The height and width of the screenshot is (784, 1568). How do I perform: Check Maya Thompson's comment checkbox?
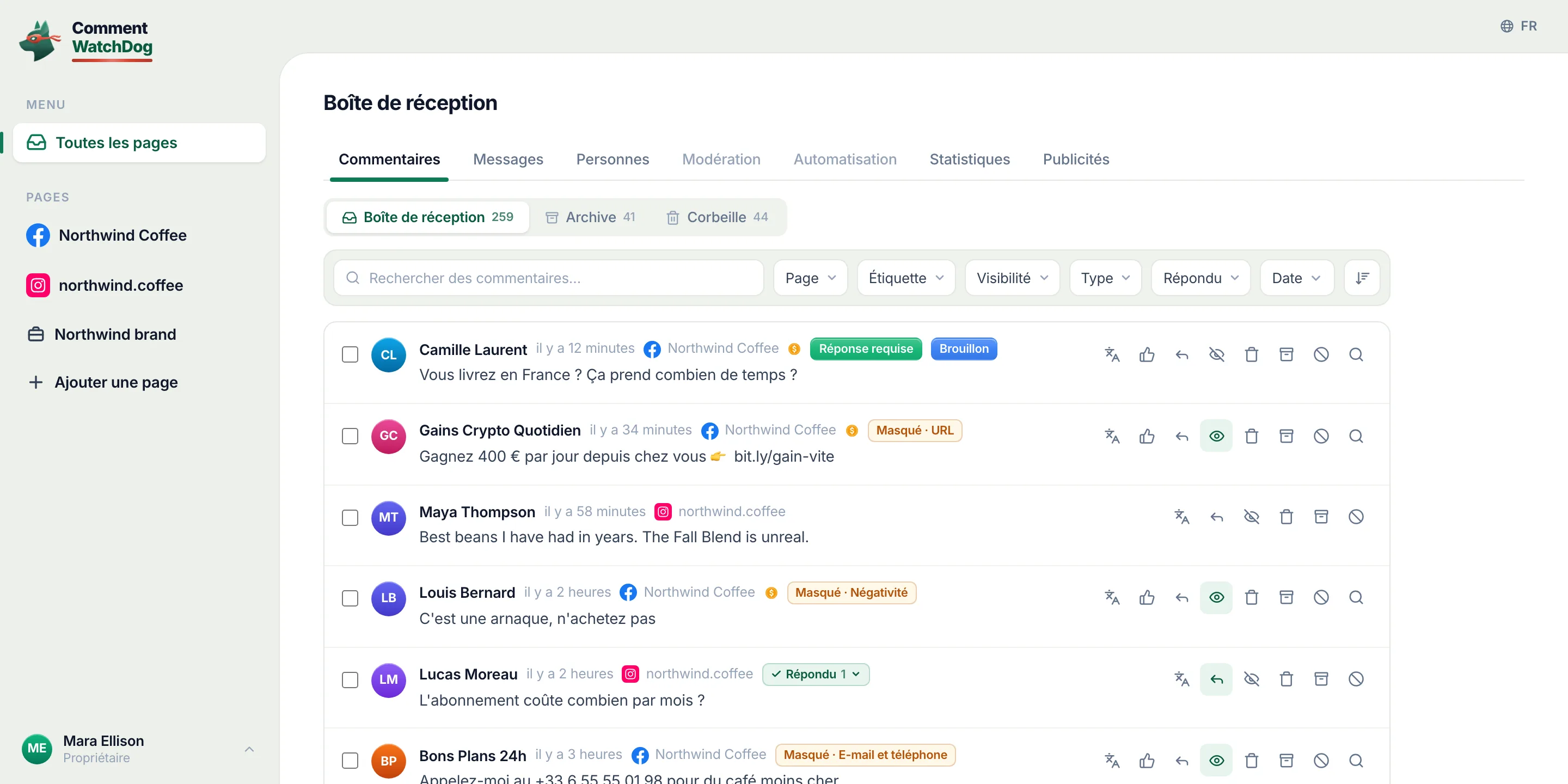click(350, 517)
